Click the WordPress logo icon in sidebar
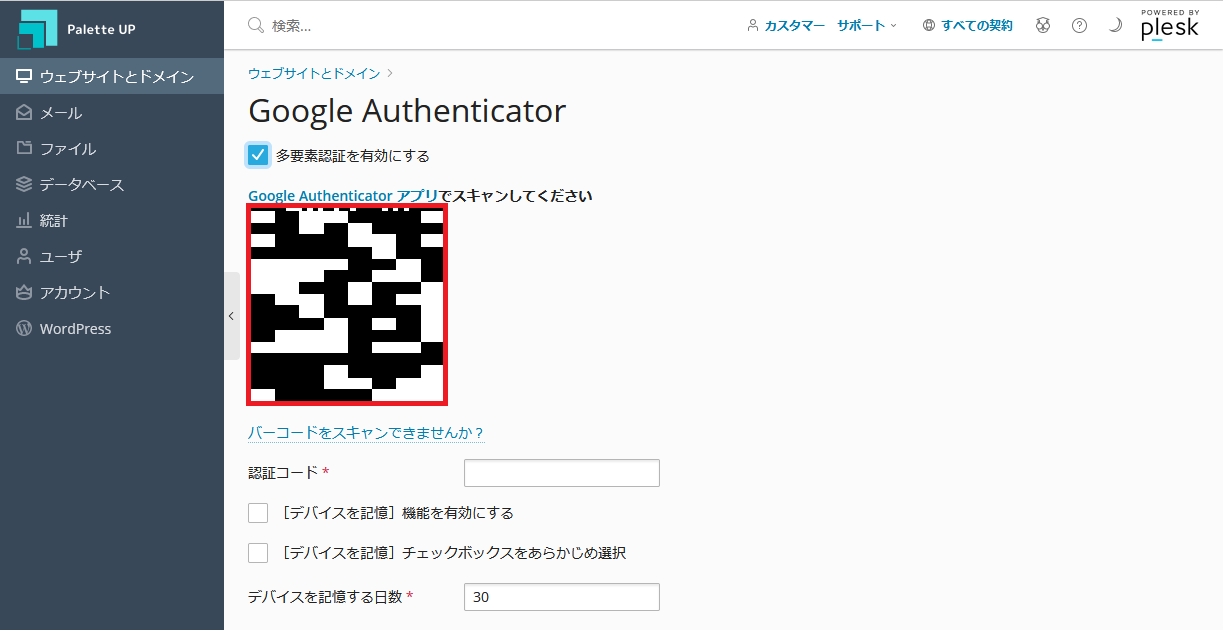Screen dimensions: 1223x630 click(x=24, y=328)
